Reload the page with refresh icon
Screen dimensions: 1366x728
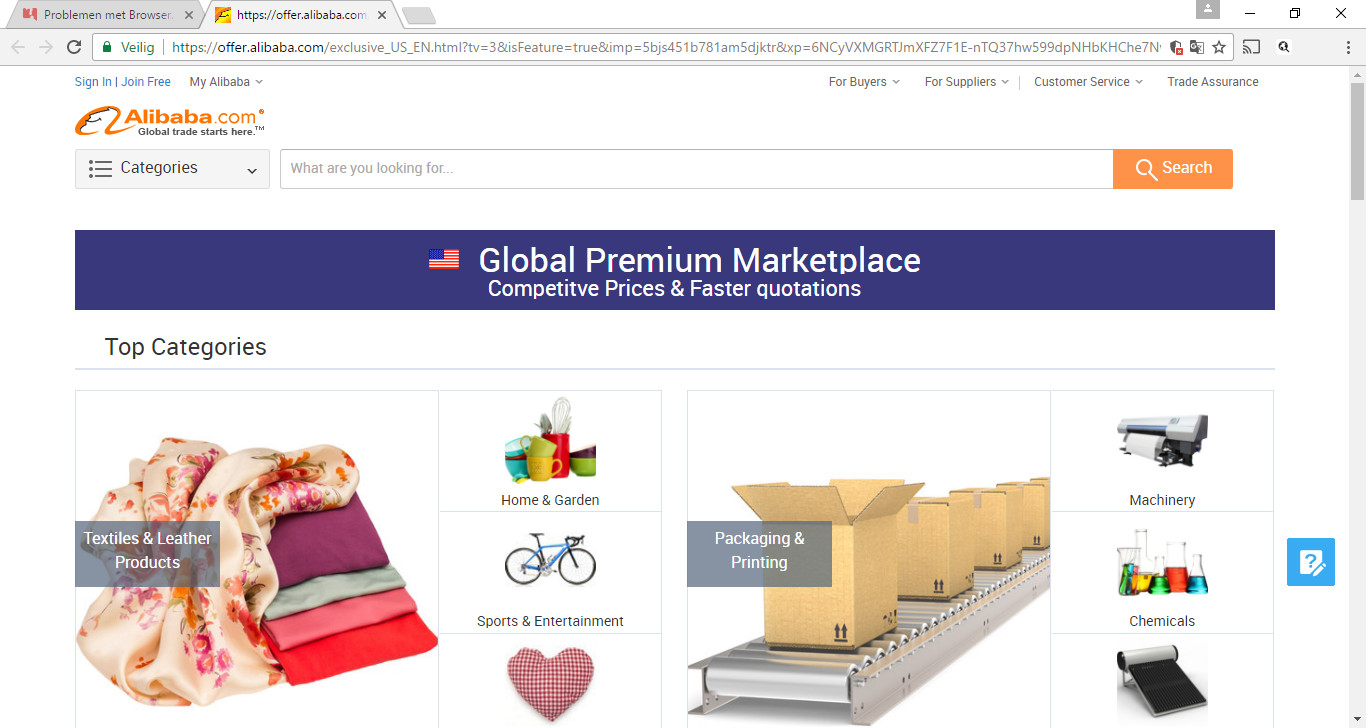pyautogui.click(x=74, y=47)
